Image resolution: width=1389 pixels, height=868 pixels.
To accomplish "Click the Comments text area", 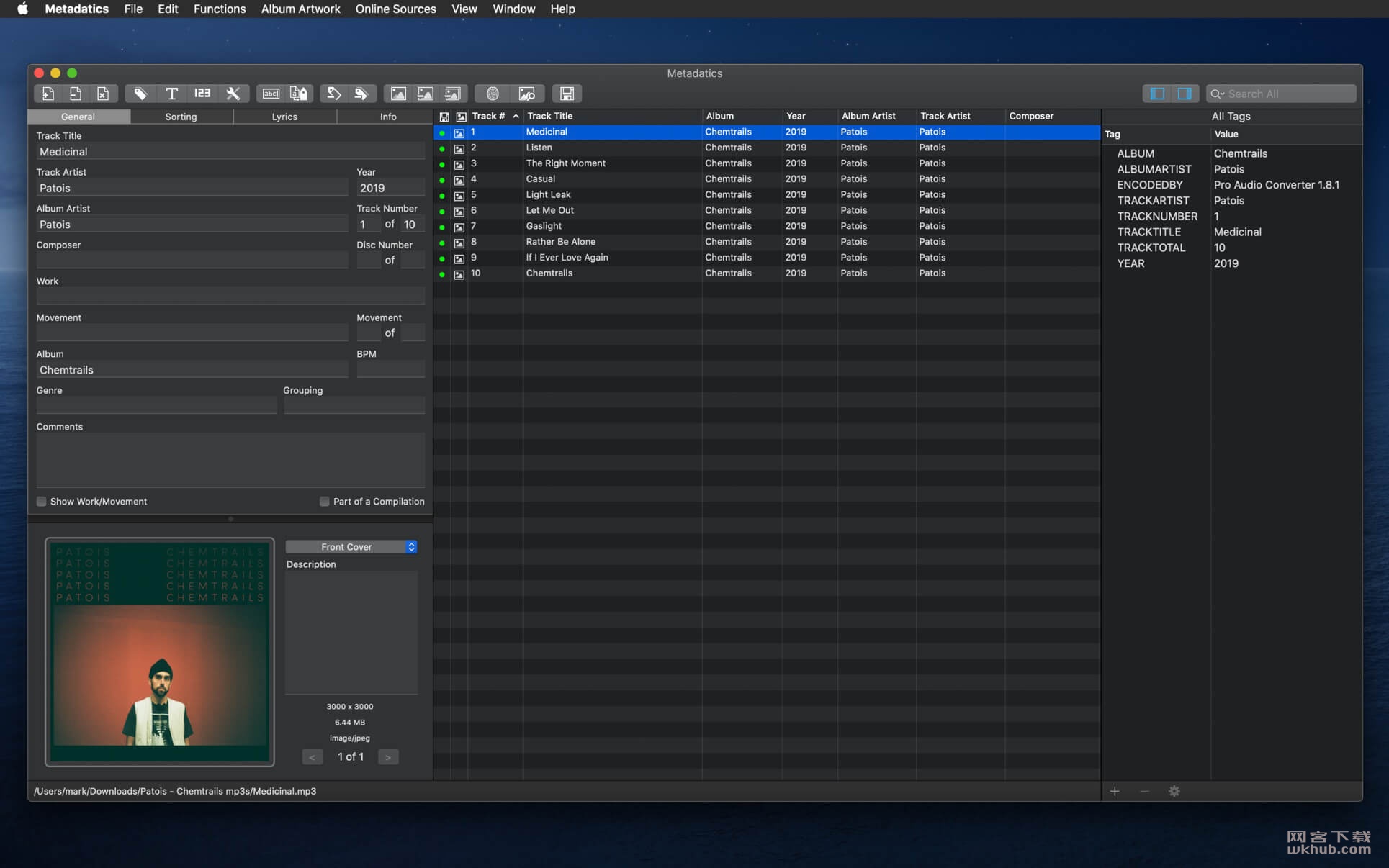I will pyautogui.click(x=230, y=461).
